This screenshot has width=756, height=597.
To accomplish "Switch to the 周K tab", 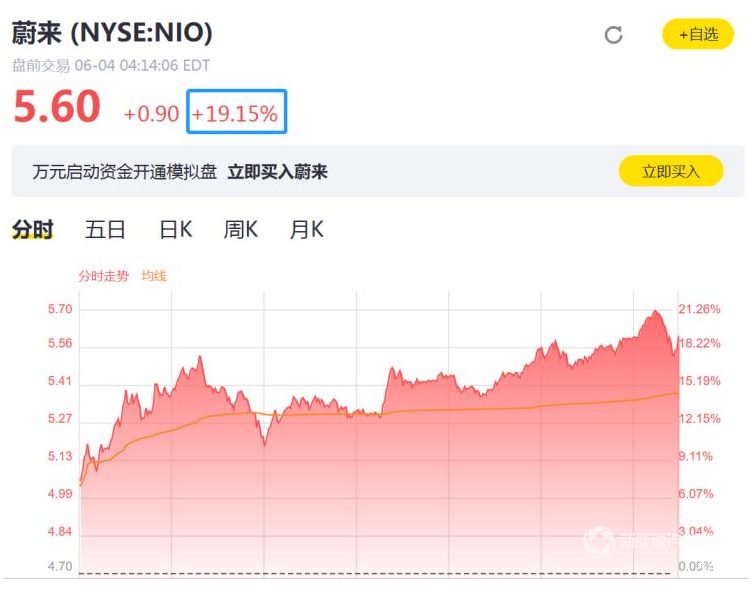I will coord(241,229).
